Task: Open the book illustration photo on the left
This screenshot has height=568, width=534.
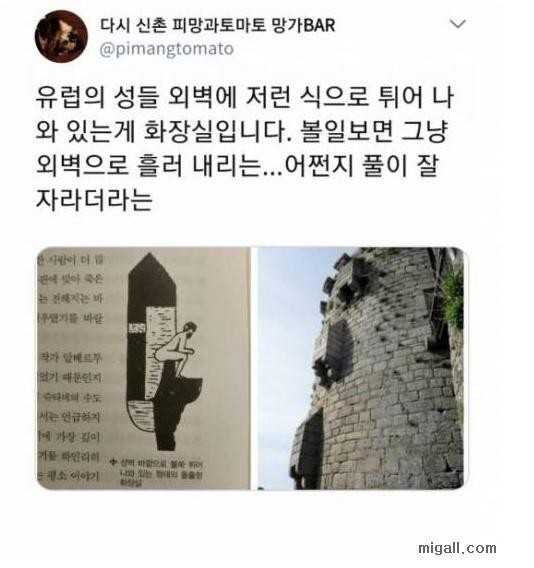Action: [144, 368]
